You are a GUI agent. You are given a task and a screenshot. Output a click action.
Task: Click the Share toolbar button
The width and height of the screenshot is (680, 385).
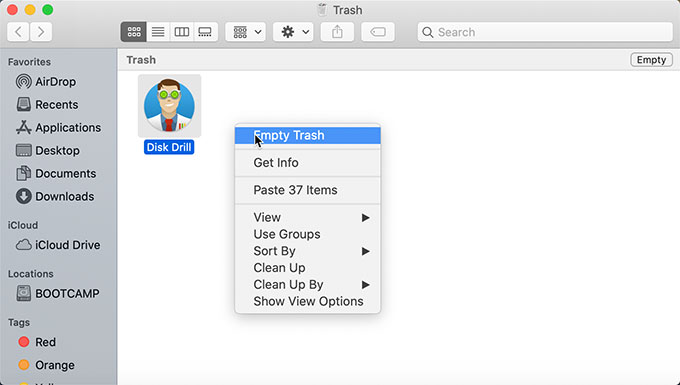coord(337,32)
